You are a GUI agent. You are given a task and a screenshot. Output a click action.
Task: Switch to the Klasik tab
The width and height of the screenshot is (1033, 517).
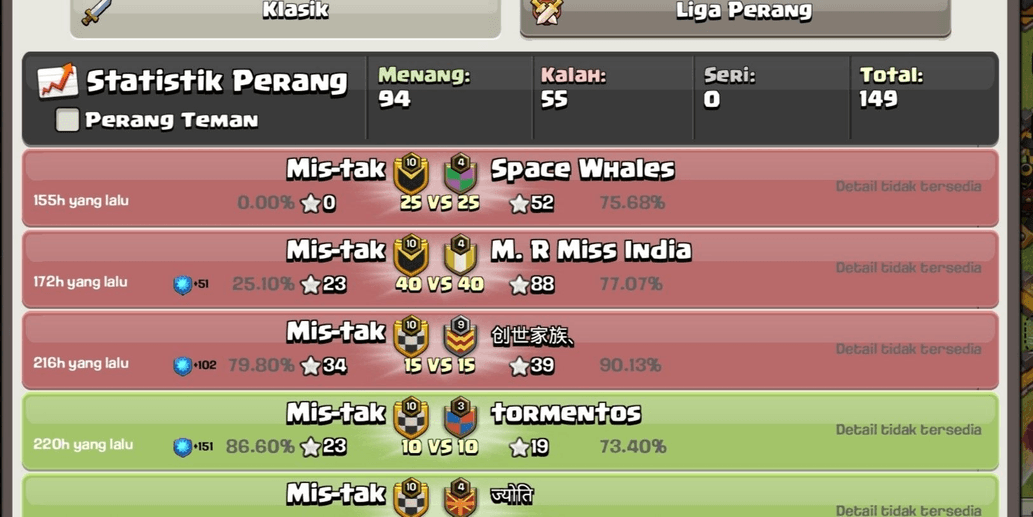[285, 14]
